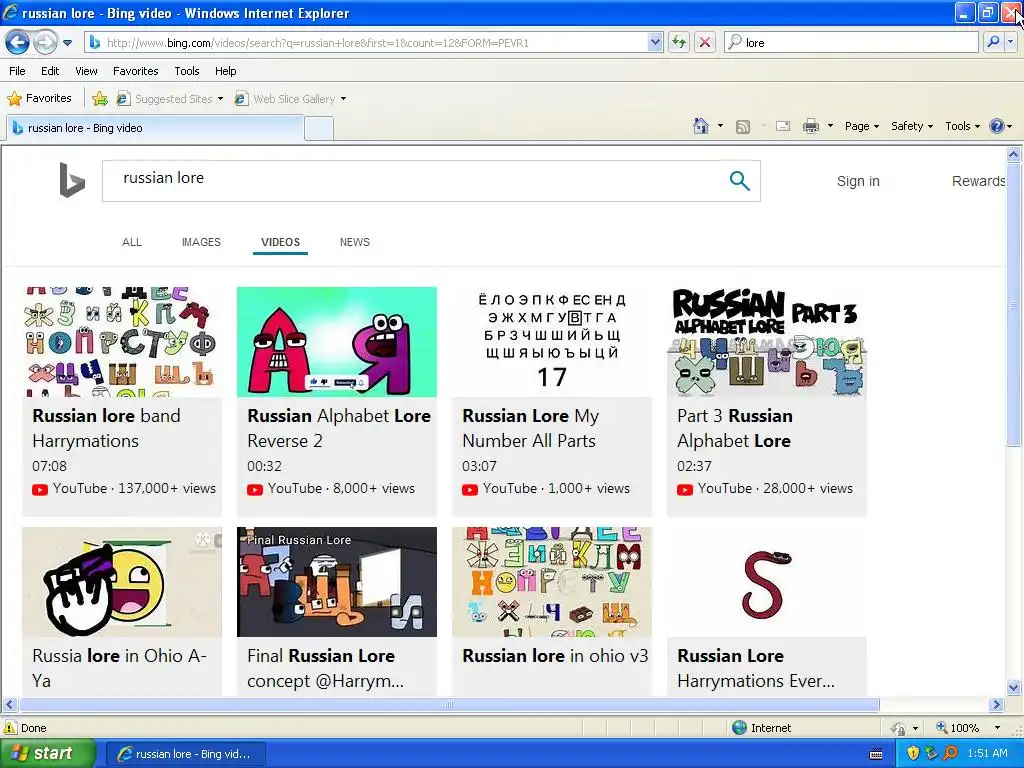Switch to the ALL results tab

(x=132, y=242)
